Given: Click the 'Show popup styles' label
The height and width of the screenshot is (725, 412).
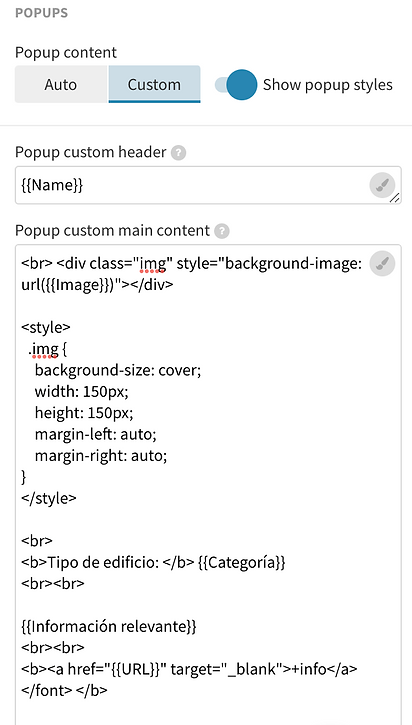Looking at the screenshot, I should [x=328, y=85].
